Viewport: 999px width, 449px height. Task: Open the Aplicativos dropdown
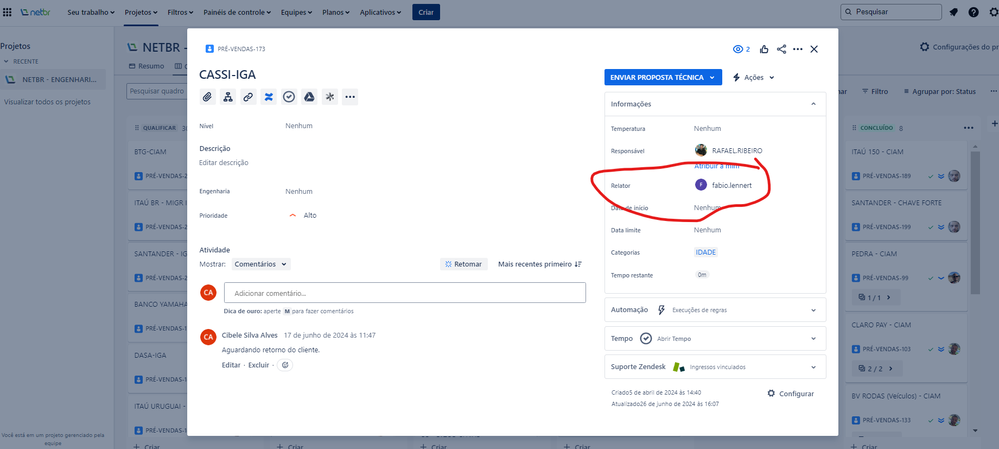click(380, 12)
